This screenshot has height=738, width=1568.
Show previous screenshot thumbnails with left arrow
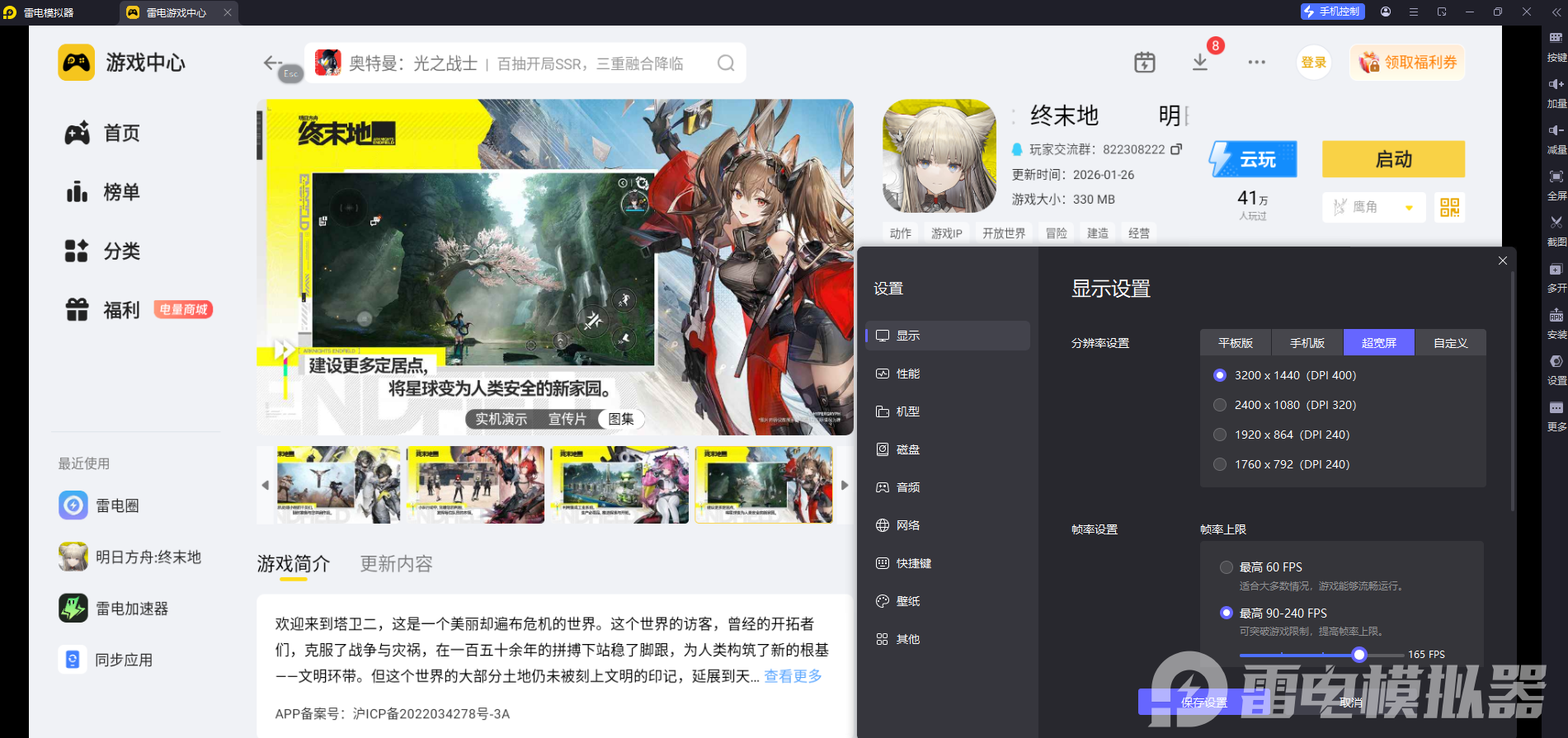point(265,485)
